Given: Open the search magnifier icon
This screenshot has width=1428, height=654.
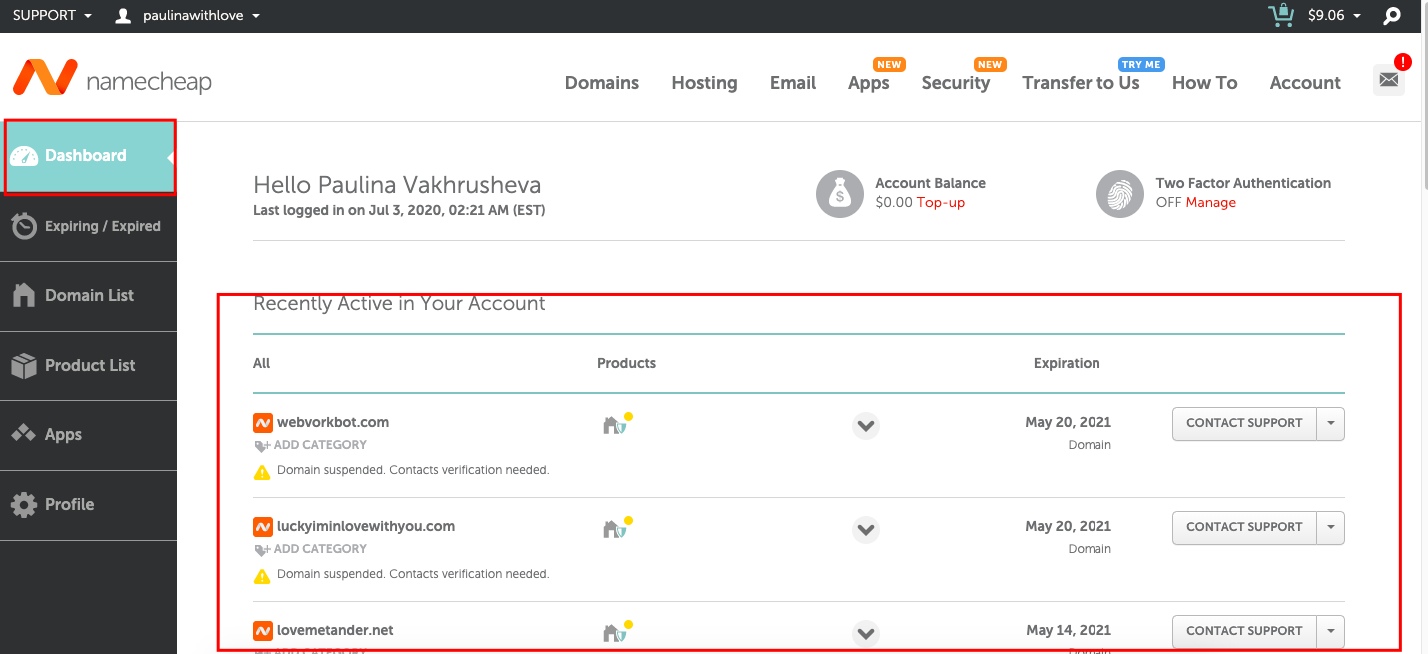Looking at the screenshot, I should (1392, 16).
